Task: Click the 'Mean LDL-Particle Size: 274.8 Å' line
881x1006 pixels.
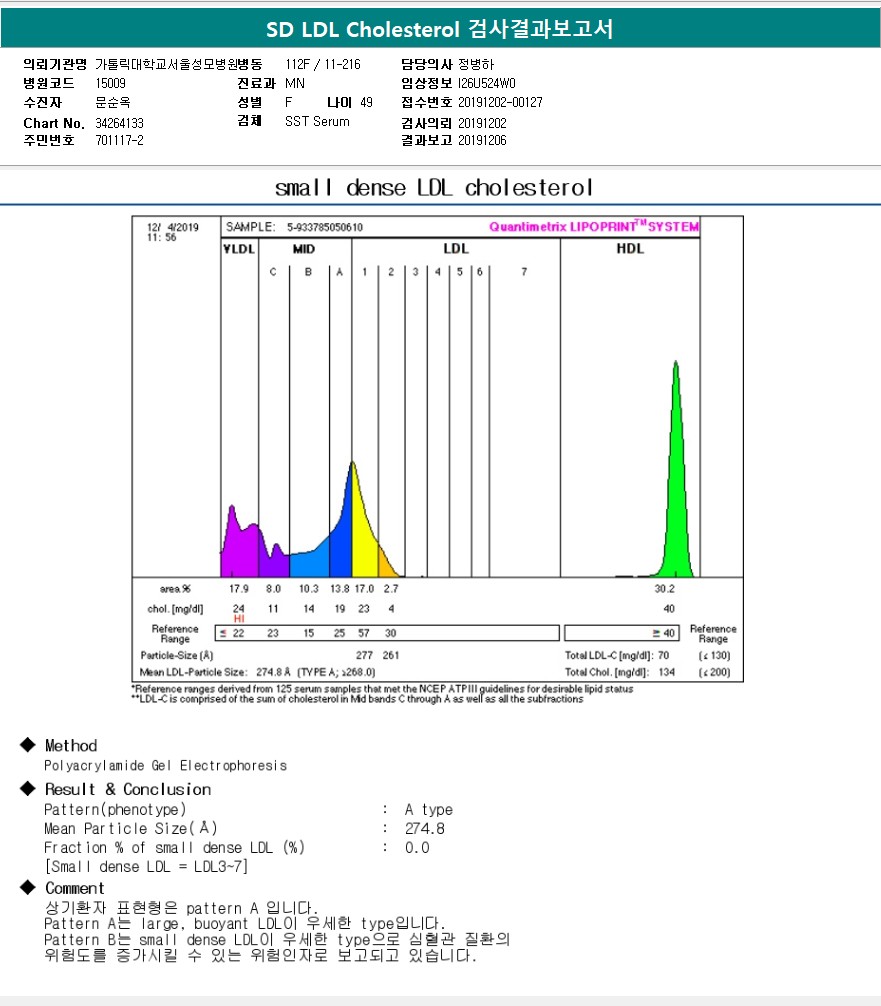Action: 215,672
